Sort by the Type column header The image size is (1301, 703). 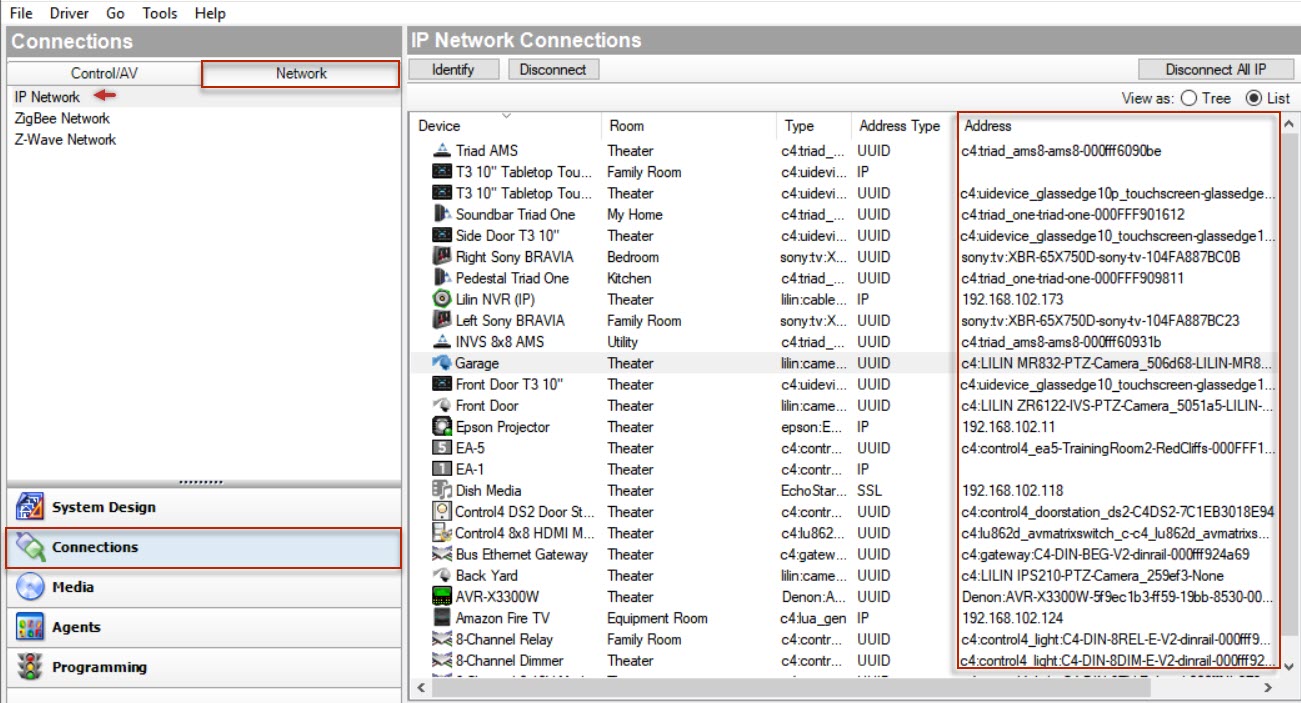(813, 126)
